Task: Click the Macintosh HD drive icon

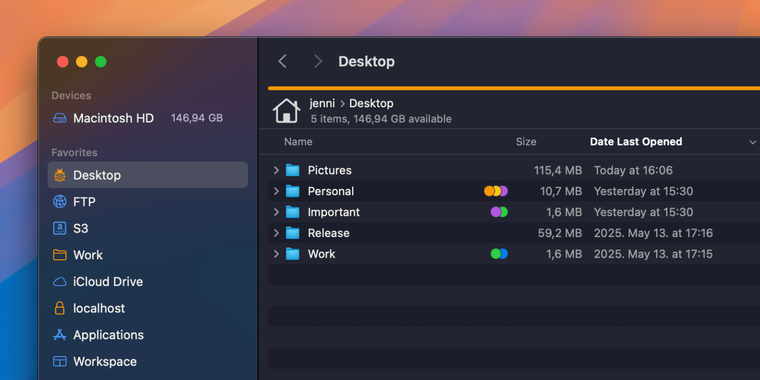Action: pyautogui.click(x=60, y=118)
